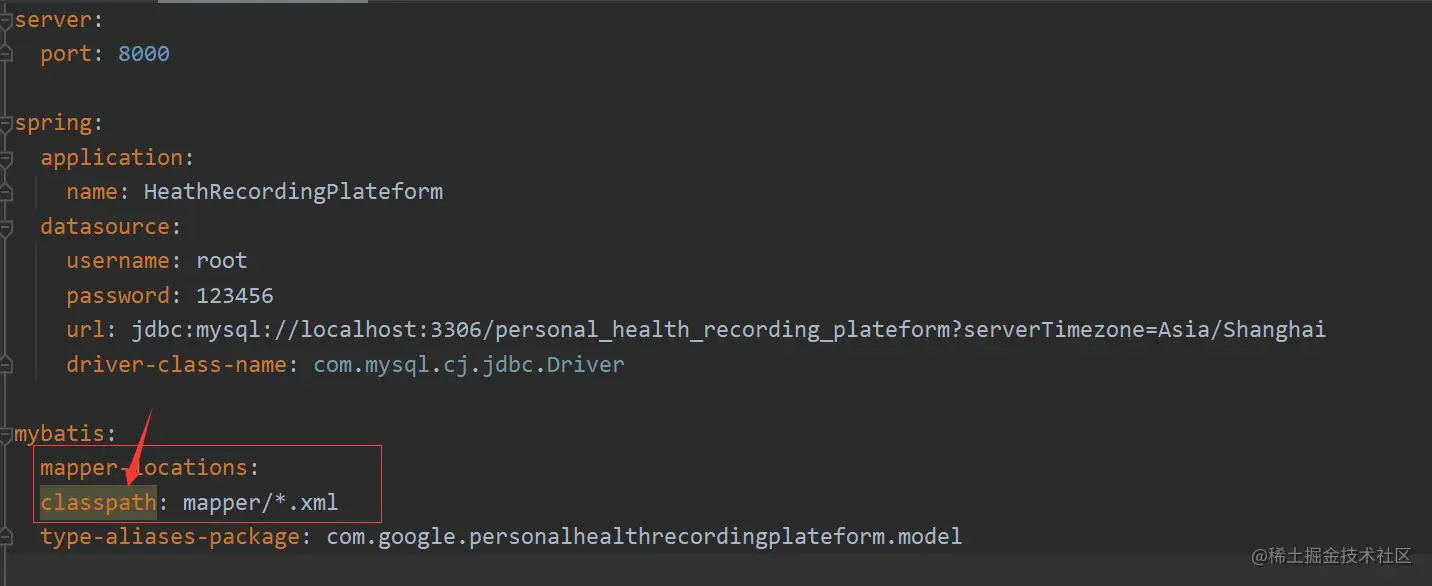Click the mapper-locations key

(x=143, y=468)
